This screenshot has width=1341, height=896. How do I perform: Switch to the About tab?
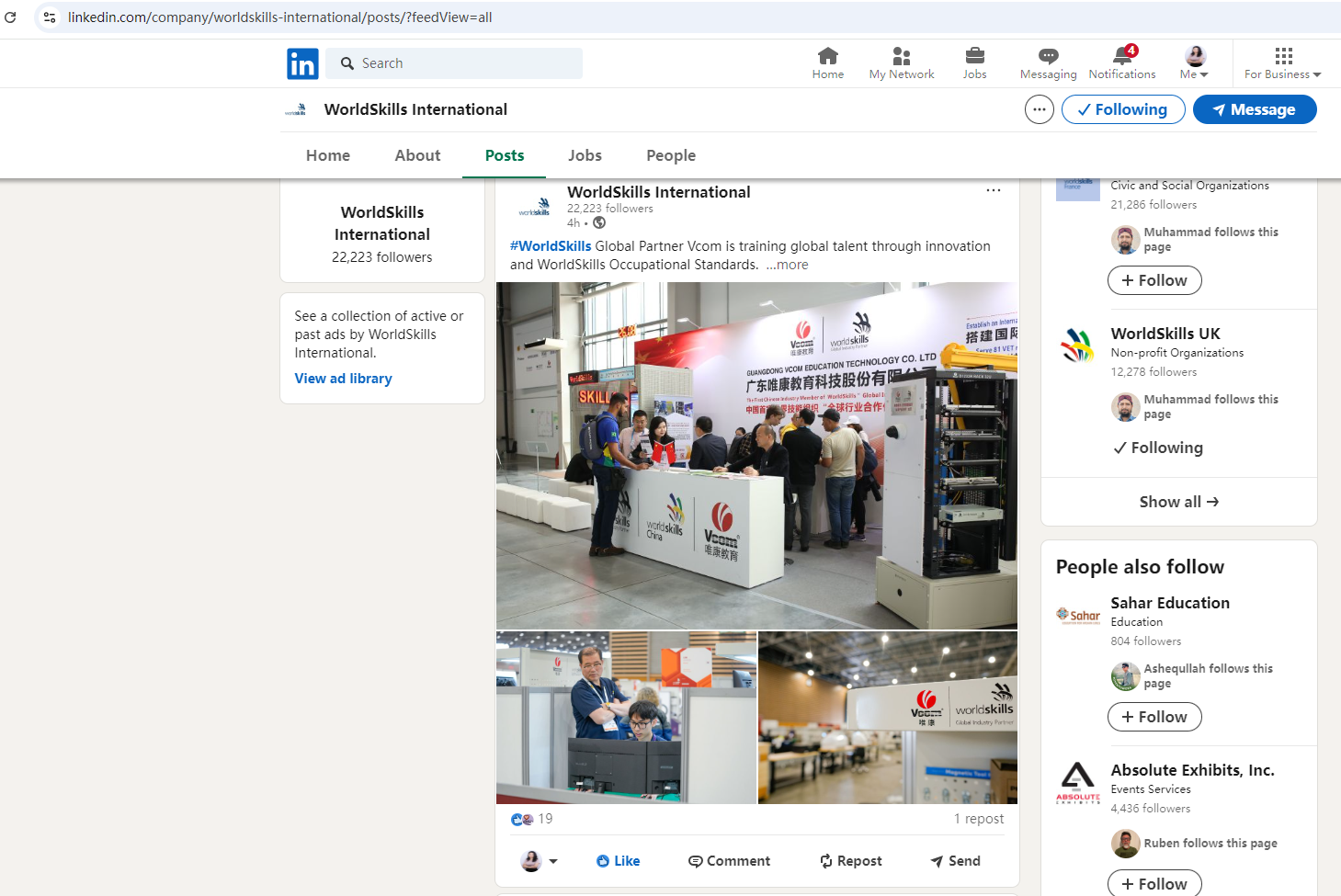pos(417,155)
